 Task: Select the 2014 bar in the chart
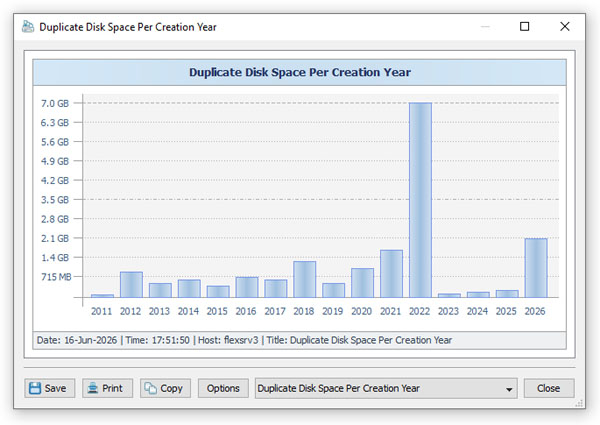(x=189, y=288)
